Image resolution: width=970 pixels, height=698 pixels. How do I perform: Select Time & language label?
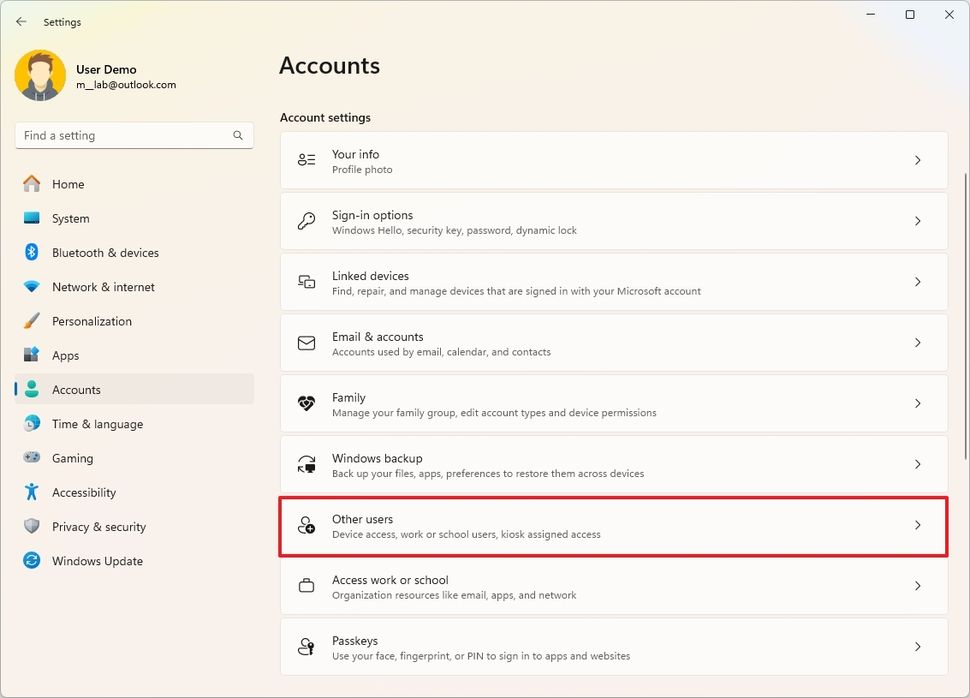(x=97, y=424)
